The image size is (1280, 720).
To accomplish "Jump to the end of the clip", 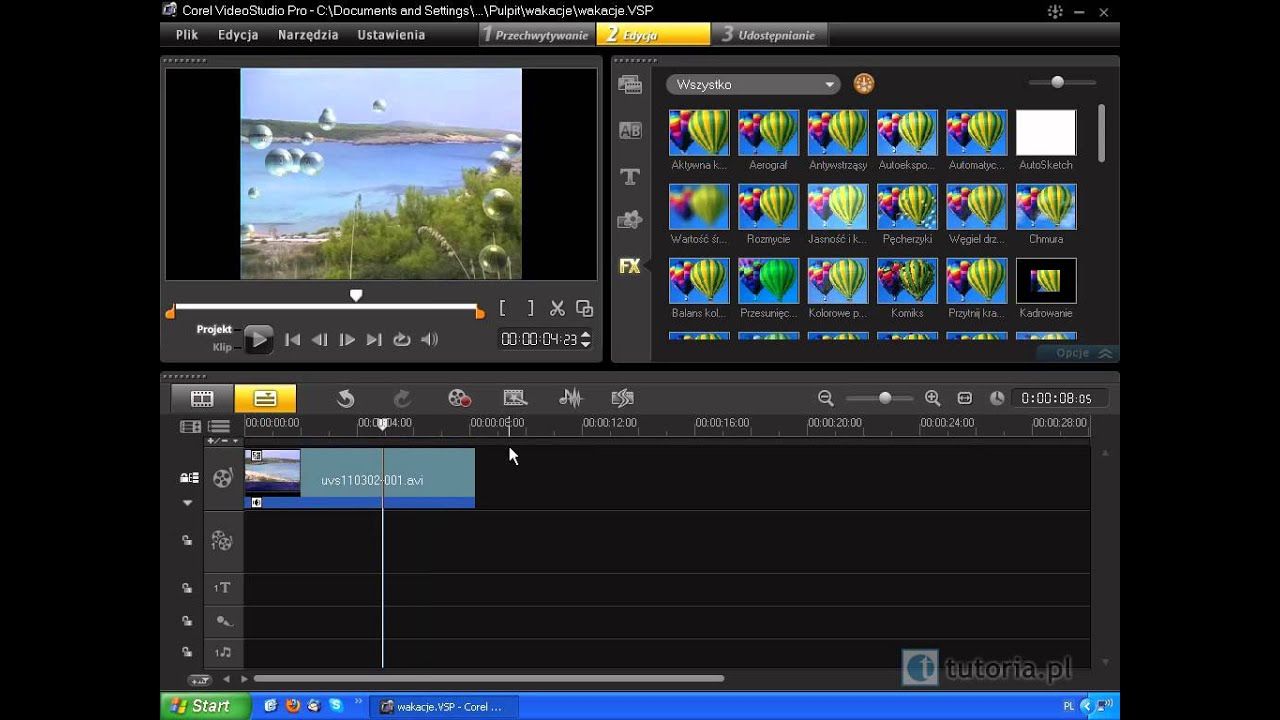I will click(x=374, y=340).
